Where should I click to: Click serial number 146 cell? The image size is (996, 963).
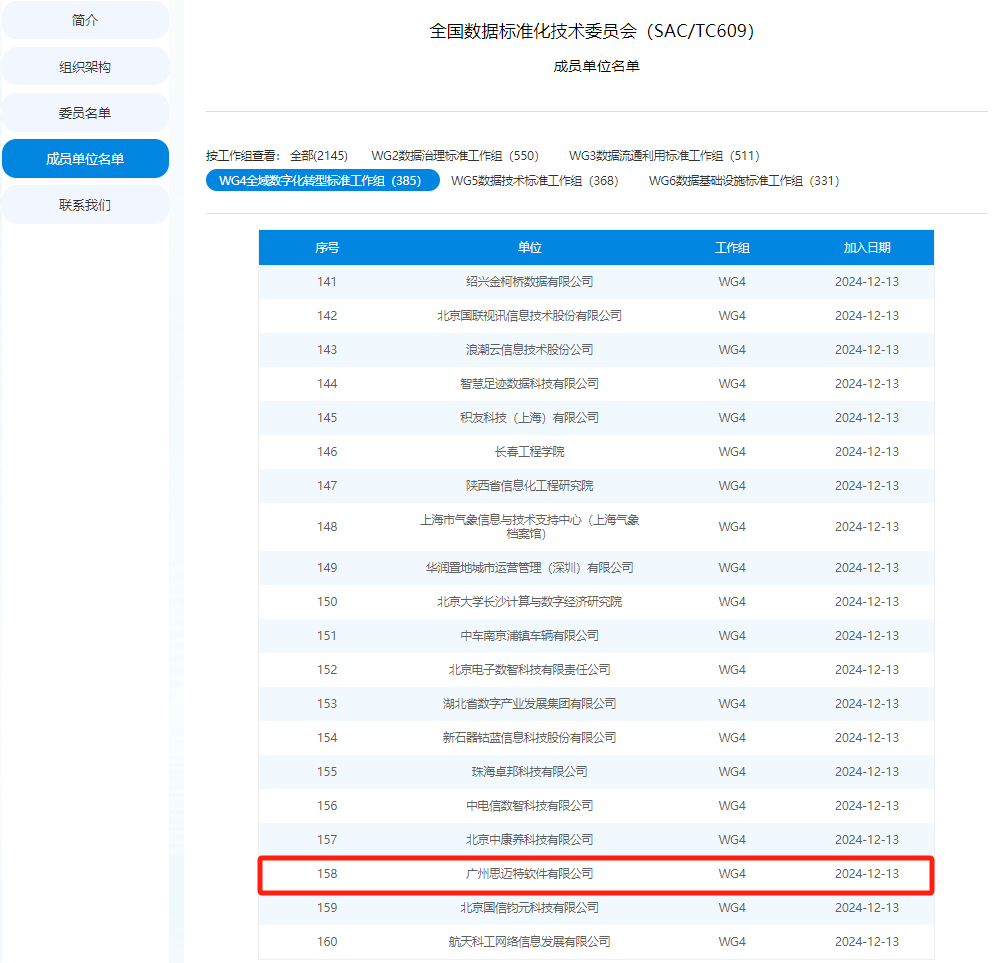(x=327, y=452)
